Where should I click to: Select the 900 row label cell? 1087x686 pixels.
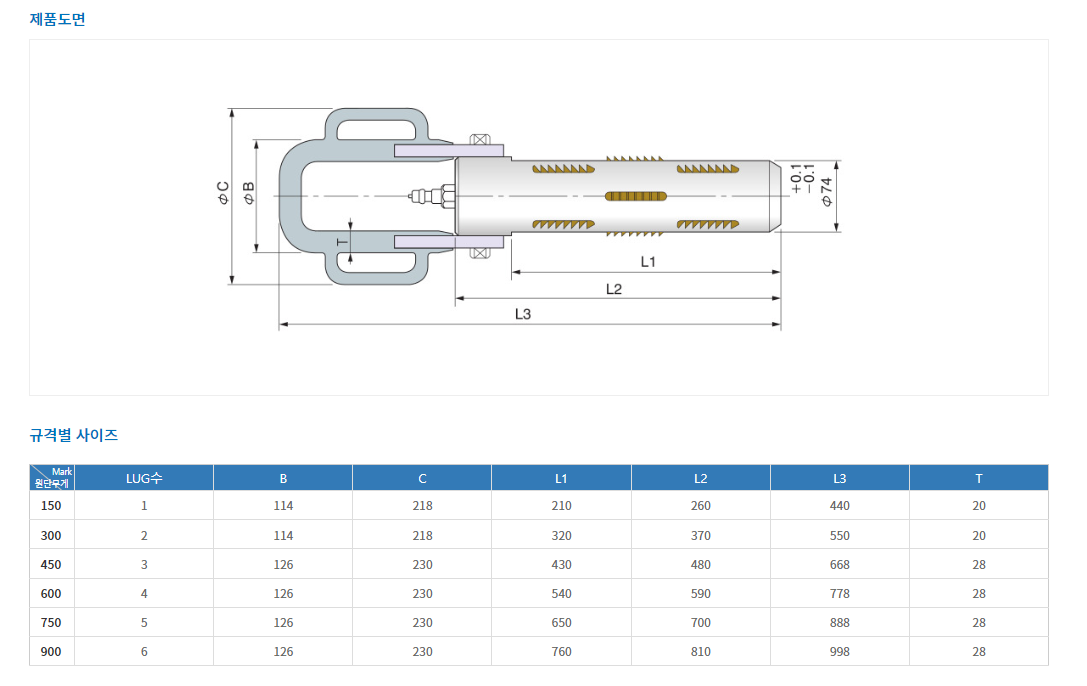[51, 651]
